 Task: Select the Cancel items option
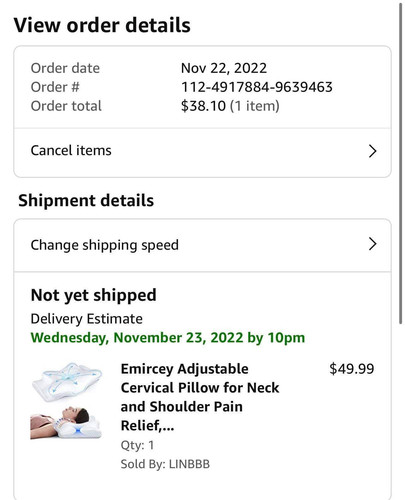[x=202, y=152]
